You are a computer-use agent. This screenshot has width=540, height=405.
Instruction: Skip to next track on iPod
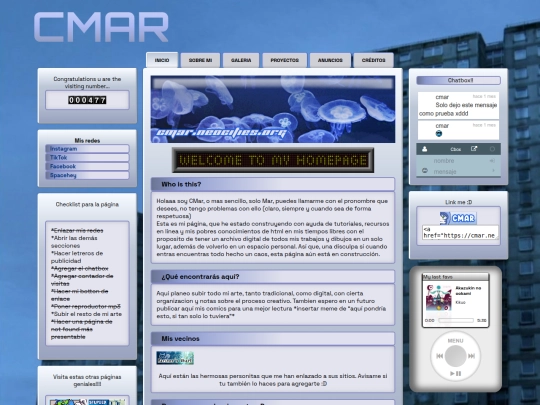point(471,356)
